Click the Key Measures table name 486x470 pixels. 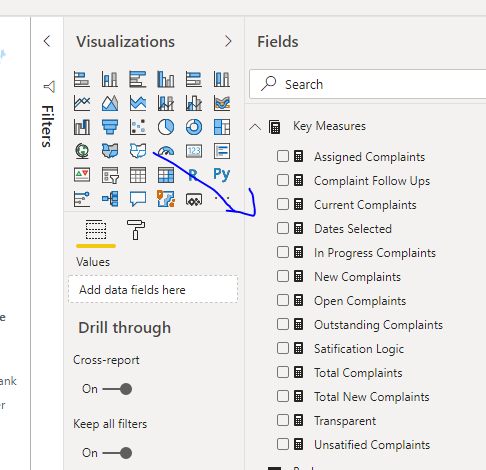point(329,126)
